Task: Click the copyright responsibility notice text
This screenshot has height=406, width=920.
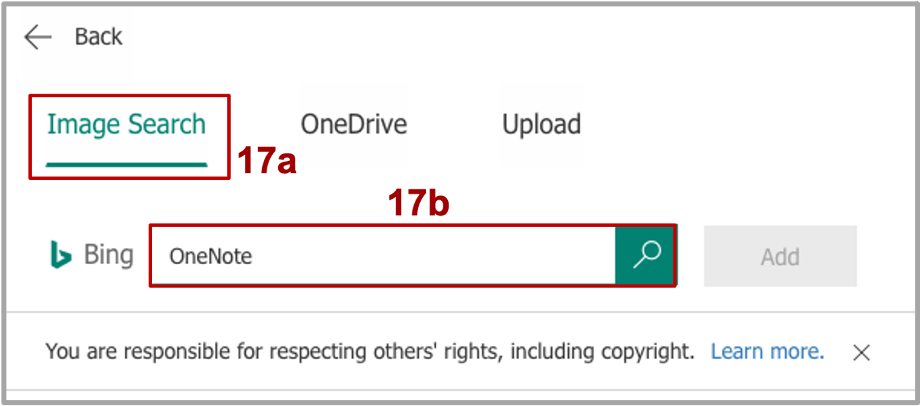Action: 370,352
